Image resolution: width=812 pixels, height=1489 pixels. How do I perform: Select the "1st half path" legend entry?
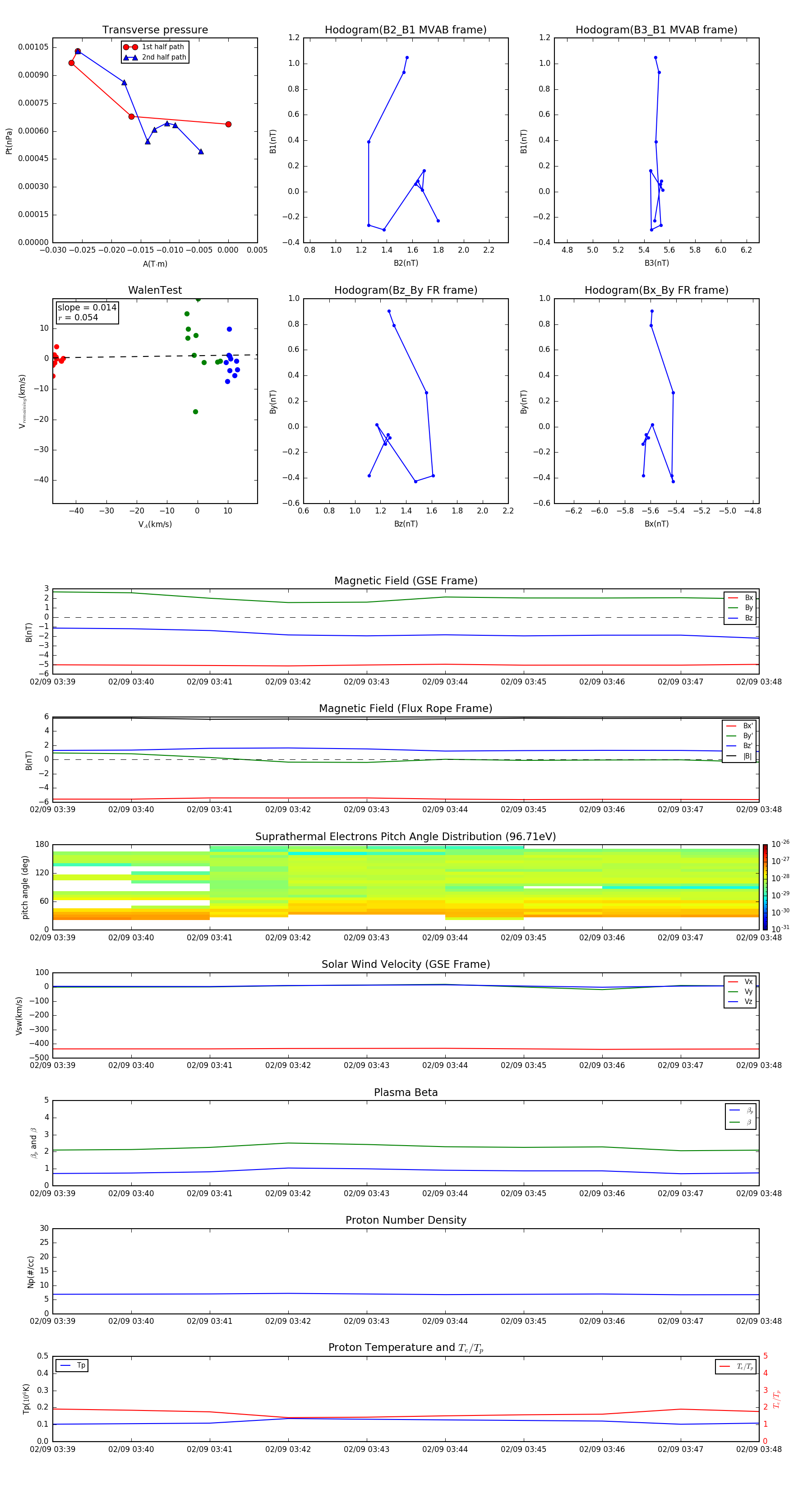click(x=154, y=47)
